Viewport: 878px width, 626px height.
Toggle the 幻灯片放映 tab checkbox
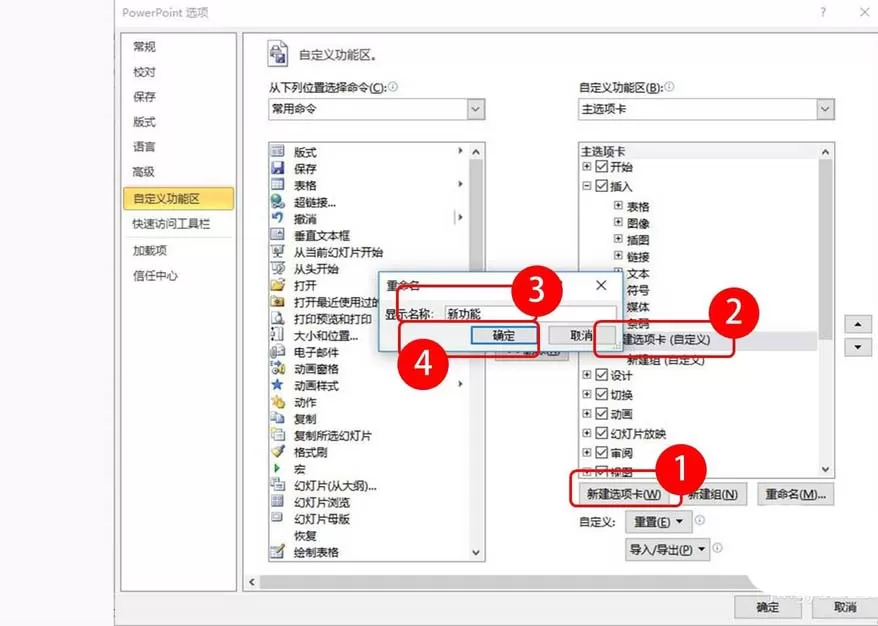602,433
